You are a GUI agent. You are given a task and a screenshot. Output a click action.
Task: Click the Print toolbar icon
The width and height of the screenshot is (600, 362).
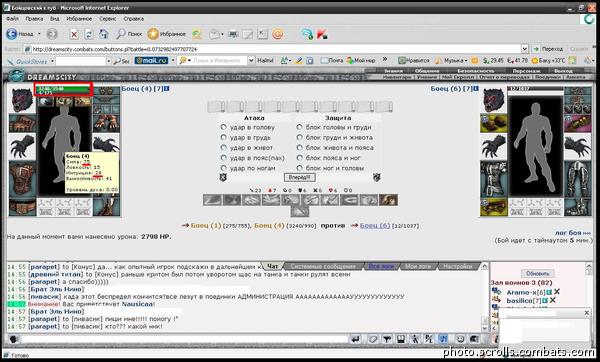pyautogui.click(x=233, y=34)
